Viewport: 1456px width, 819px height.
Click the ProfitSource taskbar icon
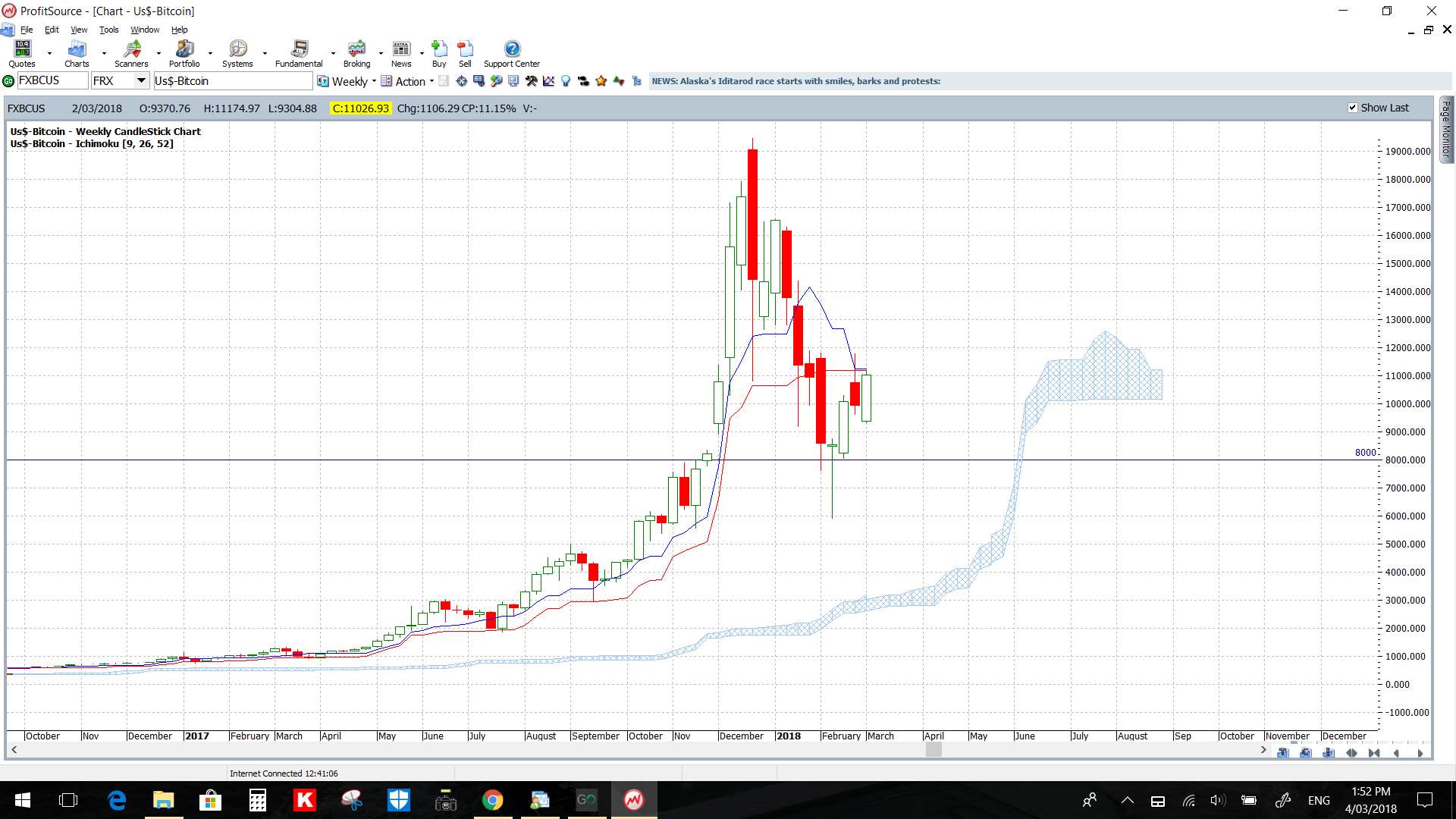(x=634, y=800)
